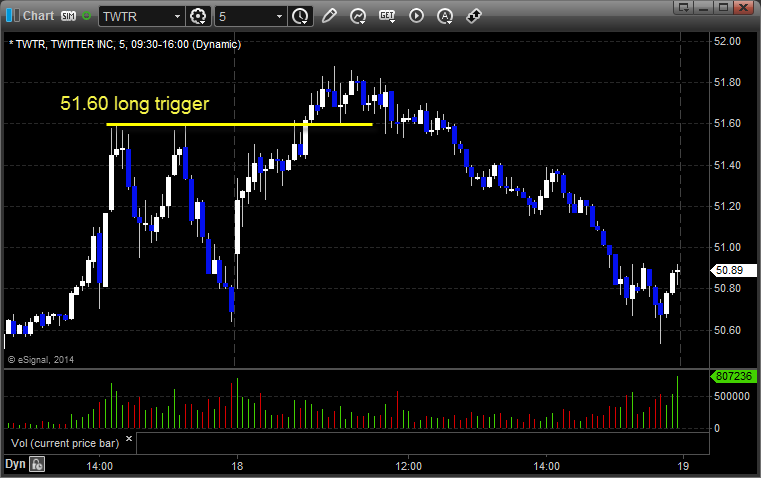The image size is (761, 478).
Task: Click the 50.89 current price tag
Action: [733, 270]
